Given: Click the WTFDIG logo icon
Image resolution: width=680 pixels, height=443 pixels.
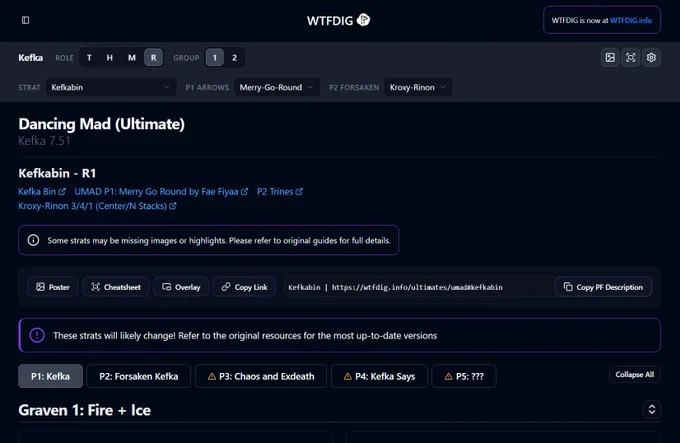Looking at the screenshot, I should (x=363, y=20).
